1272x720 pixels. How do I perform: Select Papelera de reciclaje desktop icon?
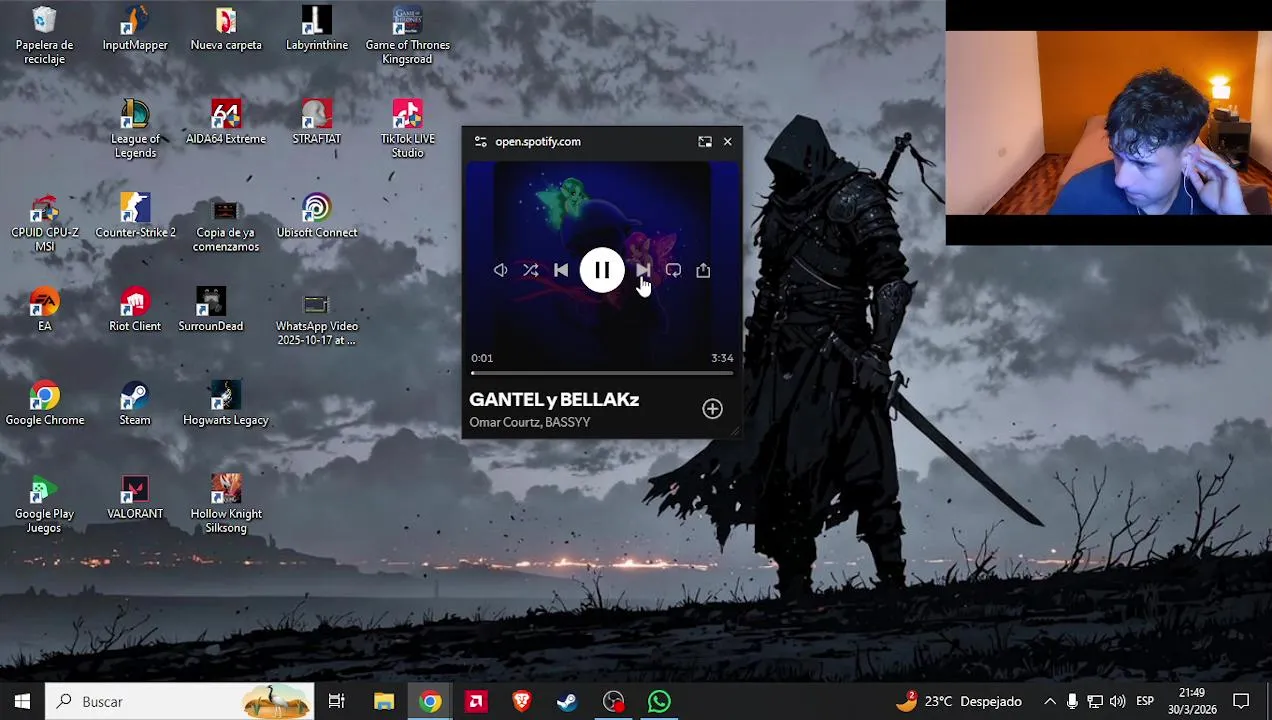tap(45, 35)
